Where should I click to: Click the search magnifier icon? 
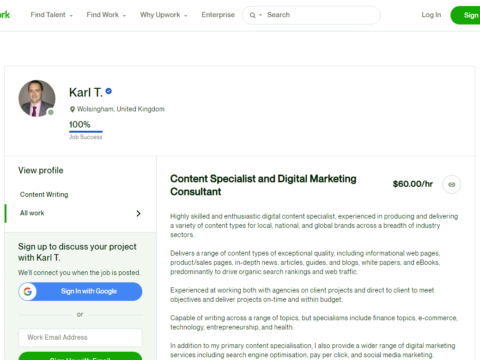[252, 15]
